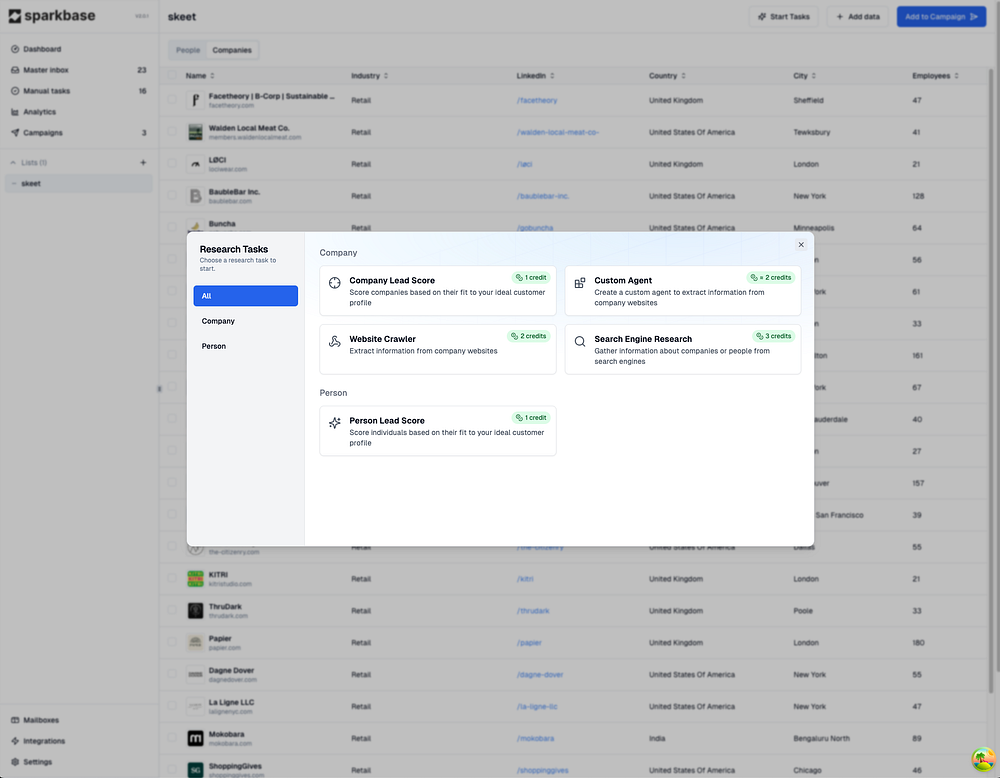Open the /mokobara LinkedIn link

pos(536,738)
